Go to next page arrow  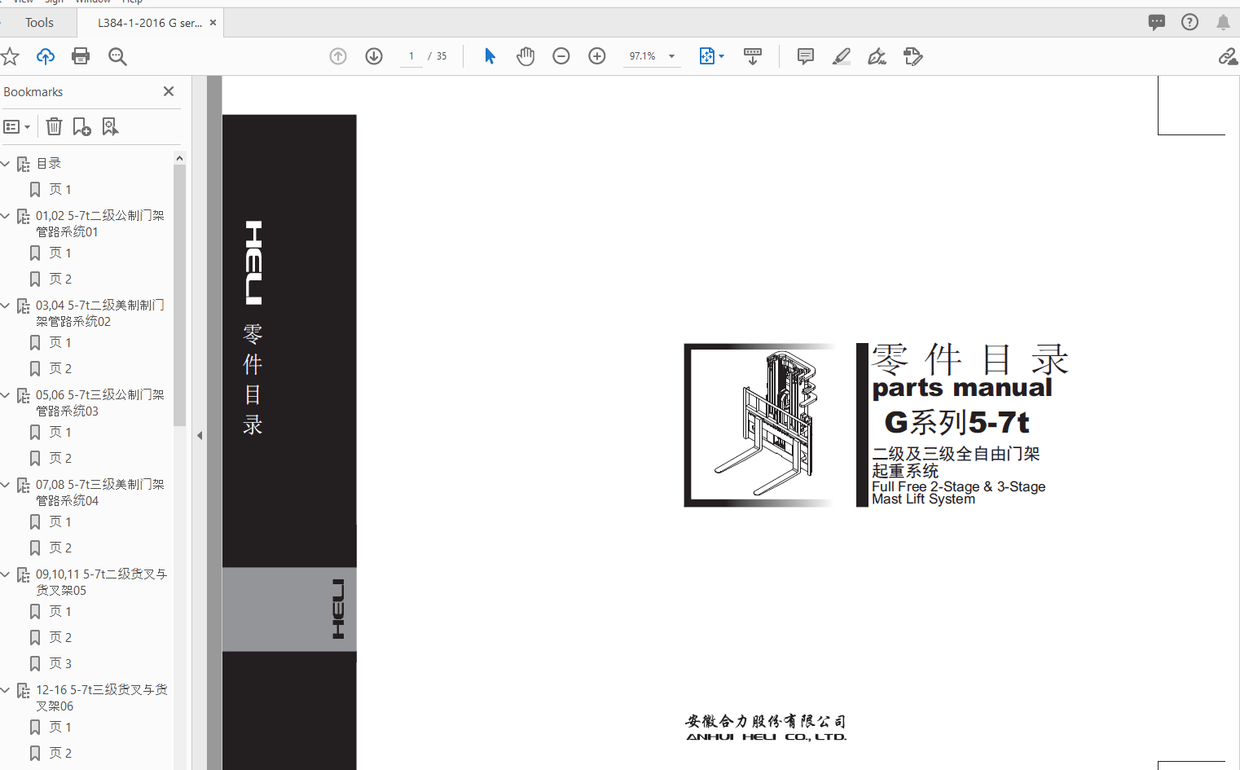(x=374, y=57)
